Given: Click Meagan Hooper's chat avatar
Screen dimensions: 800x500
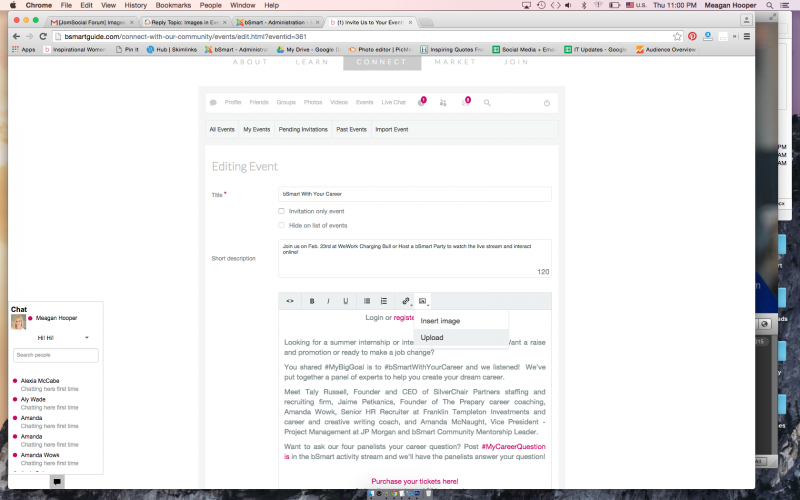Looking at the screenshot, I should 18,322.
